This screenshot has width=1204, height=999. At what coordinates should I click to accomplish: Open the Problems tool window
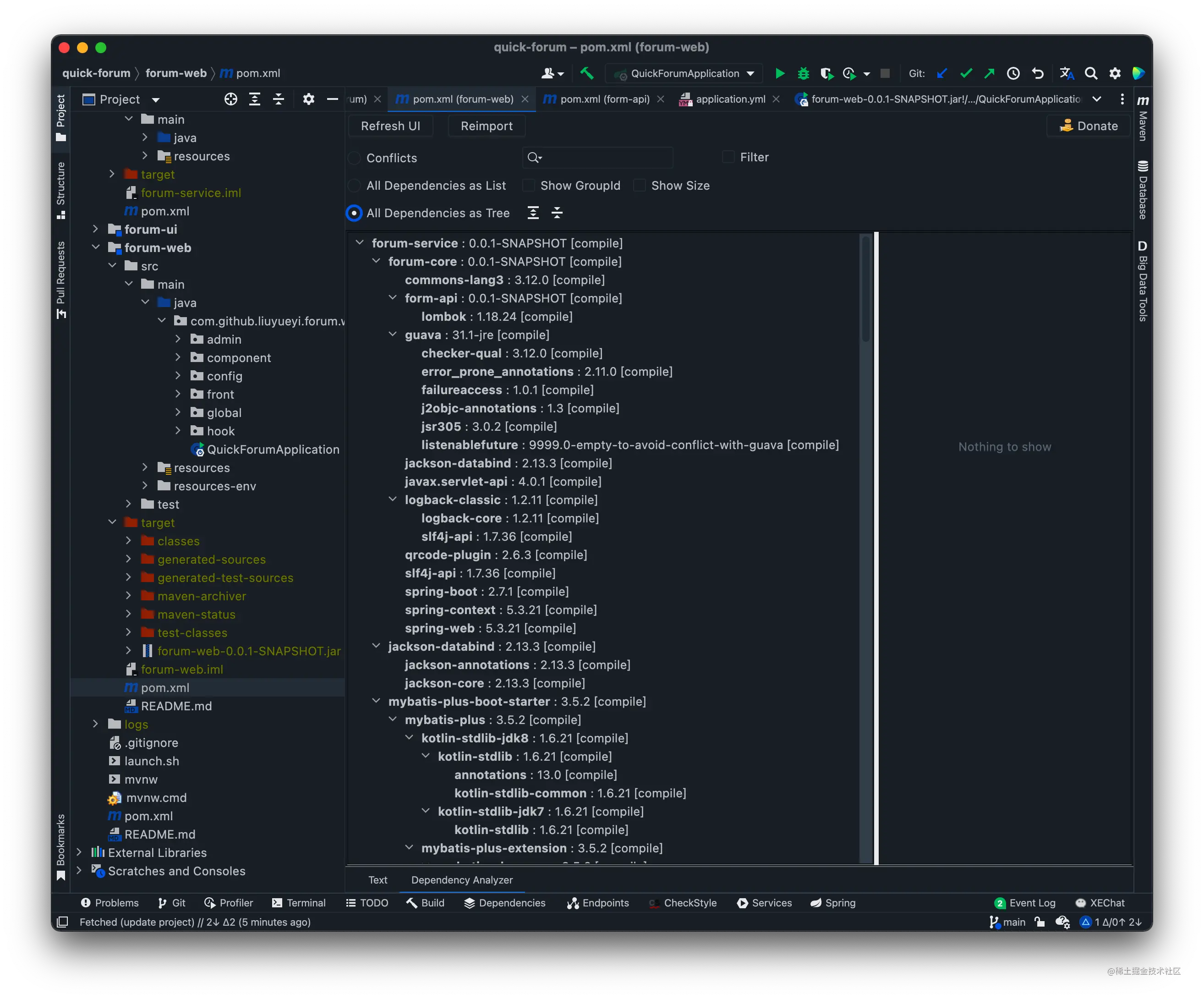pos(109,903)
